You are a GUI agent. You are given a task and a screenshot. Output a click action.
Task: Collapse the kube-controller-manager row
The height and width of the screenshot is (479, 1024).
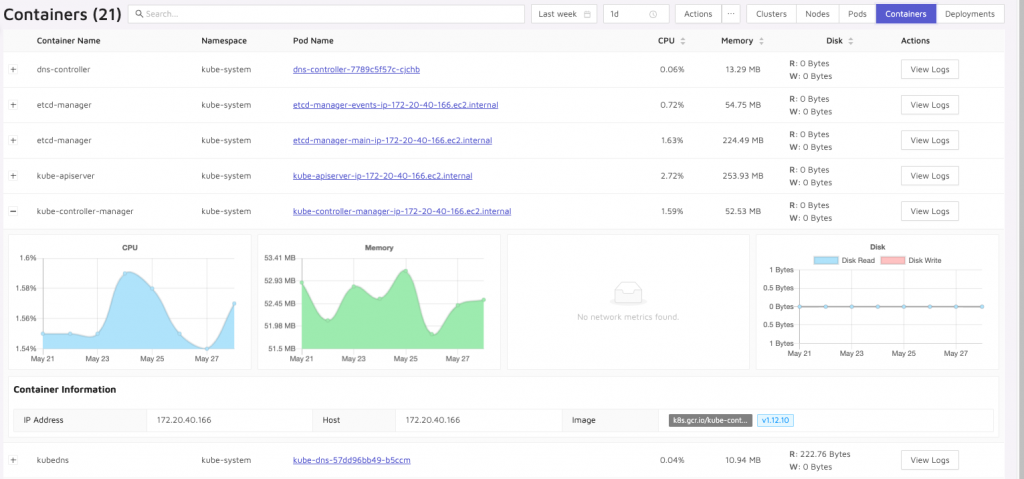tap(13, 211)
